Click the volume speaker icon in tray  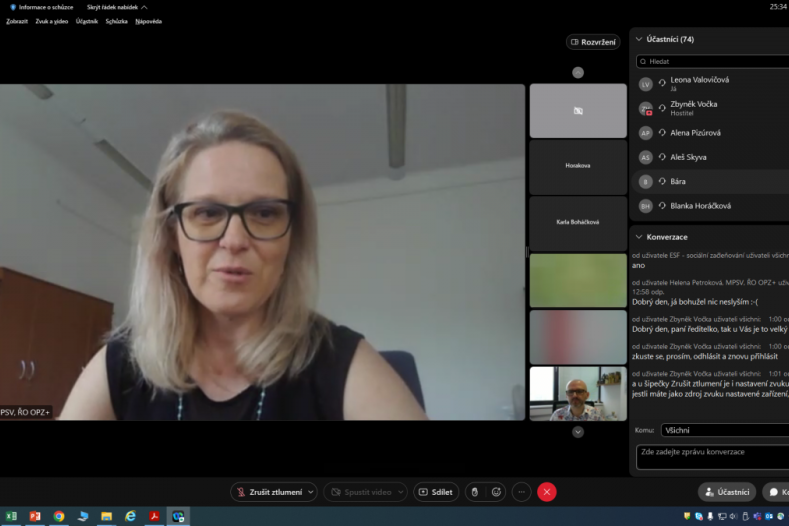click(734, 516)
